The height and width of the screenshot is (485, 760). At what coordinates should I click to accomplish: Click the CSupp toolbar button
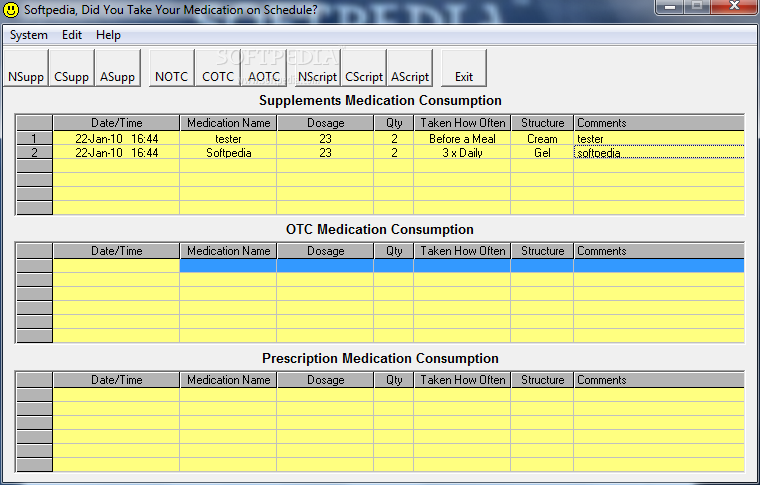pyautogui.click(x=71, y=68)
